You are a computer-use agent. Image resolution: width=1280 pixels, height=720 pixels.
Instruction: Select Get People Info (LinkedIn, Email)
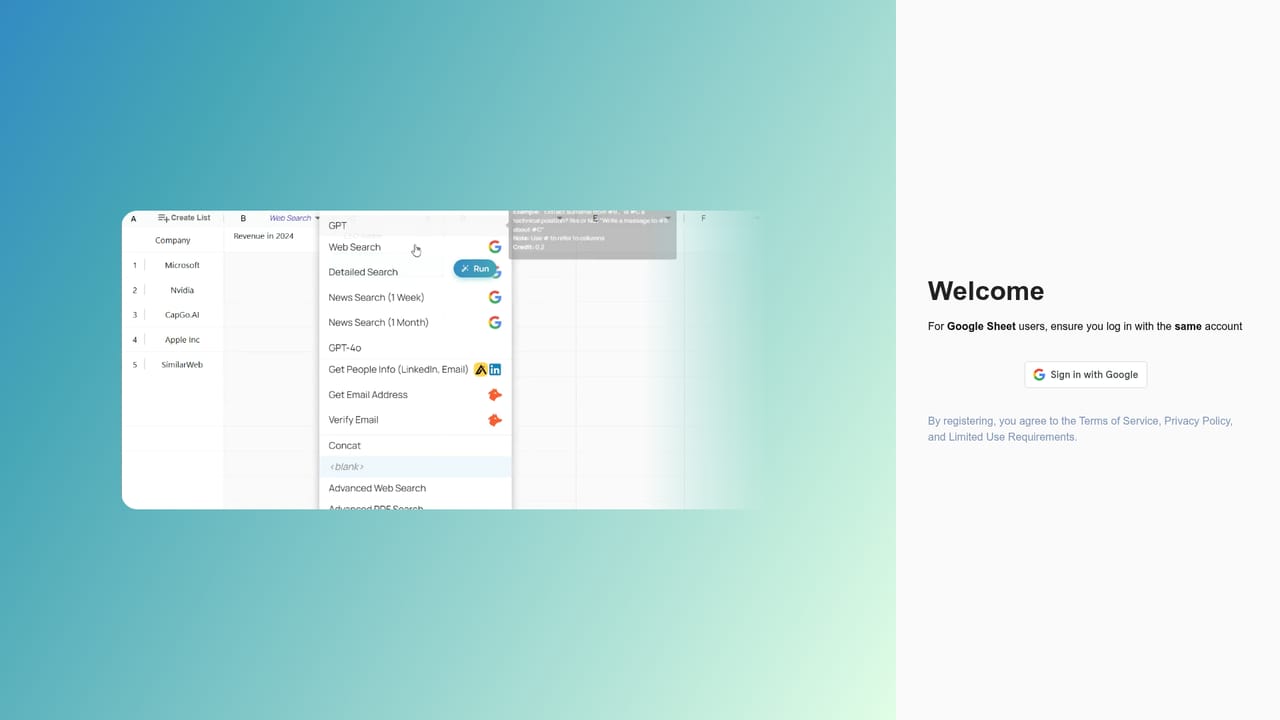pyautogui.click(x=398, y=370)
